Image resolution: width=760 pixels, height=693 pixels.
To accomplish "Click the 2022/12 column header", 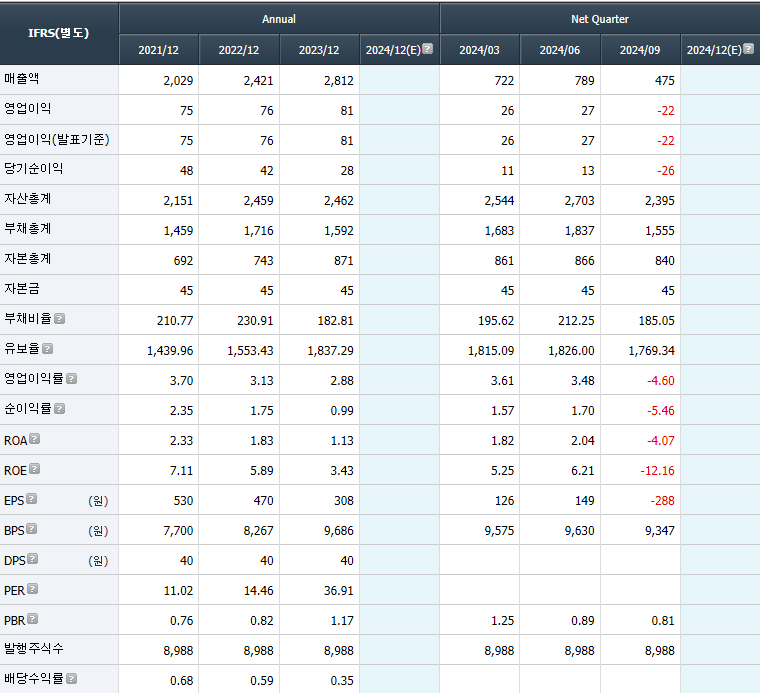I will [239, 50].
